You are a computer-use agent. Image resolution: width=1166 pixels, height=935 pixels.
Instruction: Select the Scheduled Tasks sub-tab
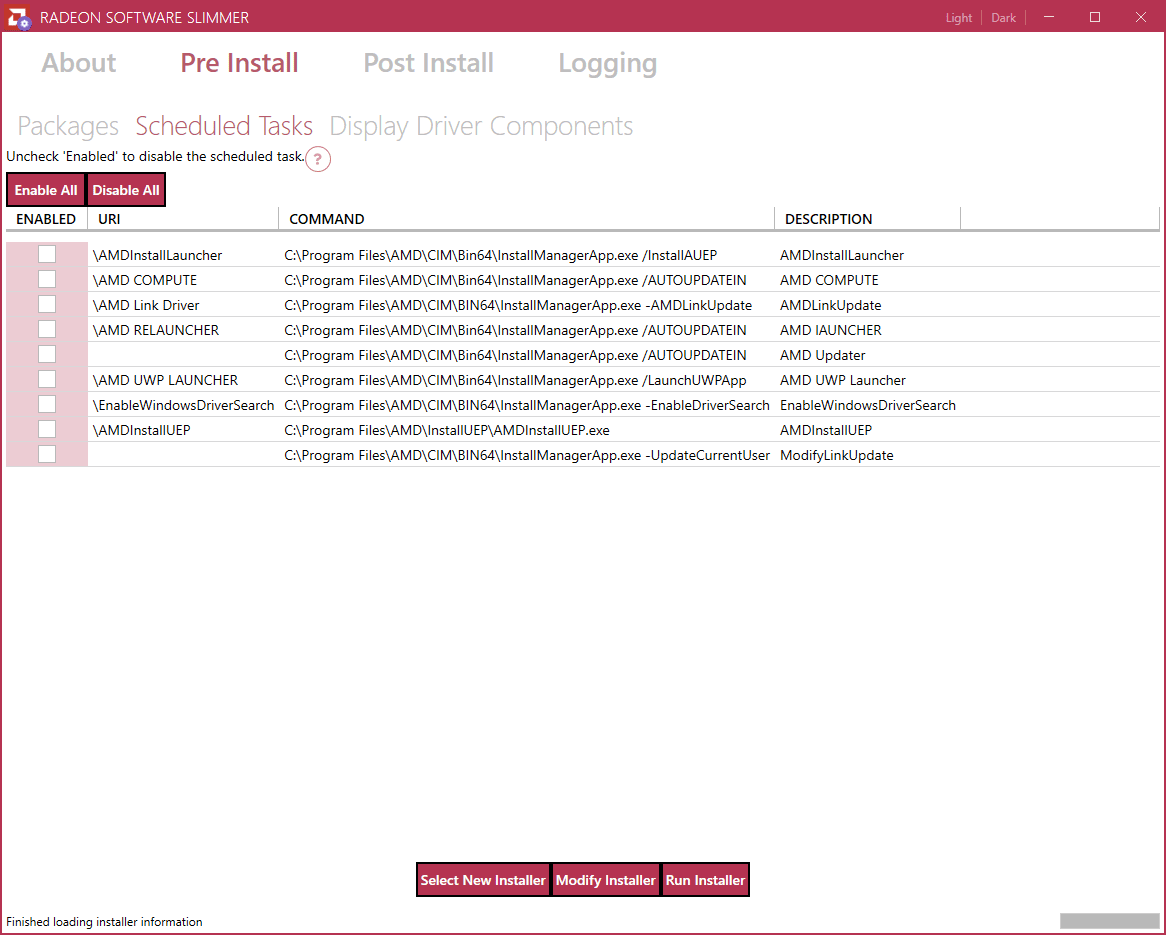pyautogui.click(x=224, y=126)
